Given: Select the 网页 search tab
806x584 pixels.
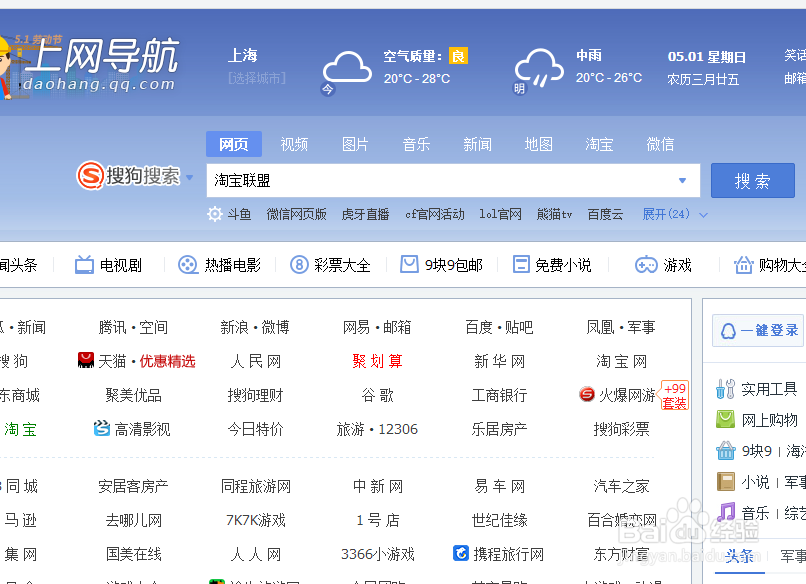Looking at the screenshot, I should [234, 144].
